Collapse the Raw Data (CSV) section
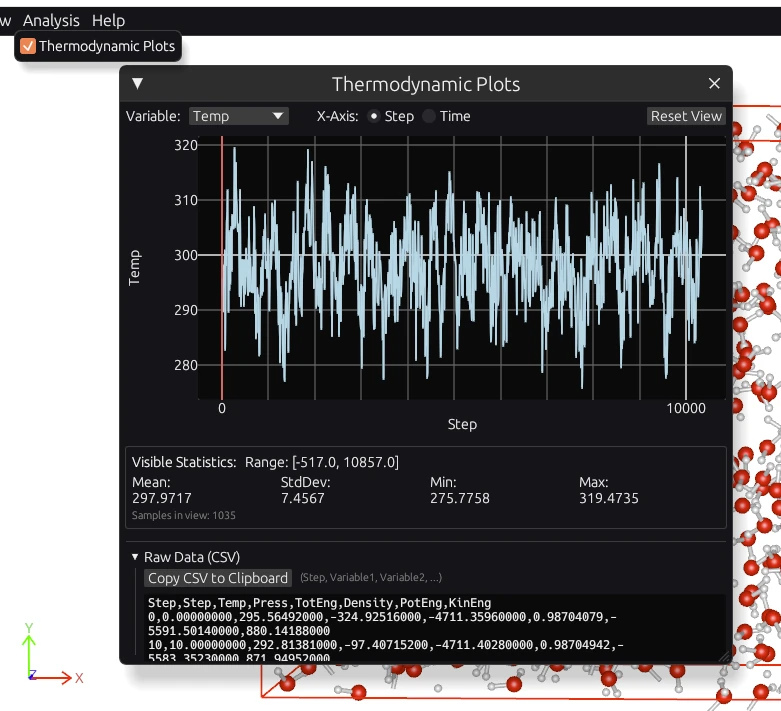Image resolution: width=781 pixels, height=711 pixels. pos(136,557)
